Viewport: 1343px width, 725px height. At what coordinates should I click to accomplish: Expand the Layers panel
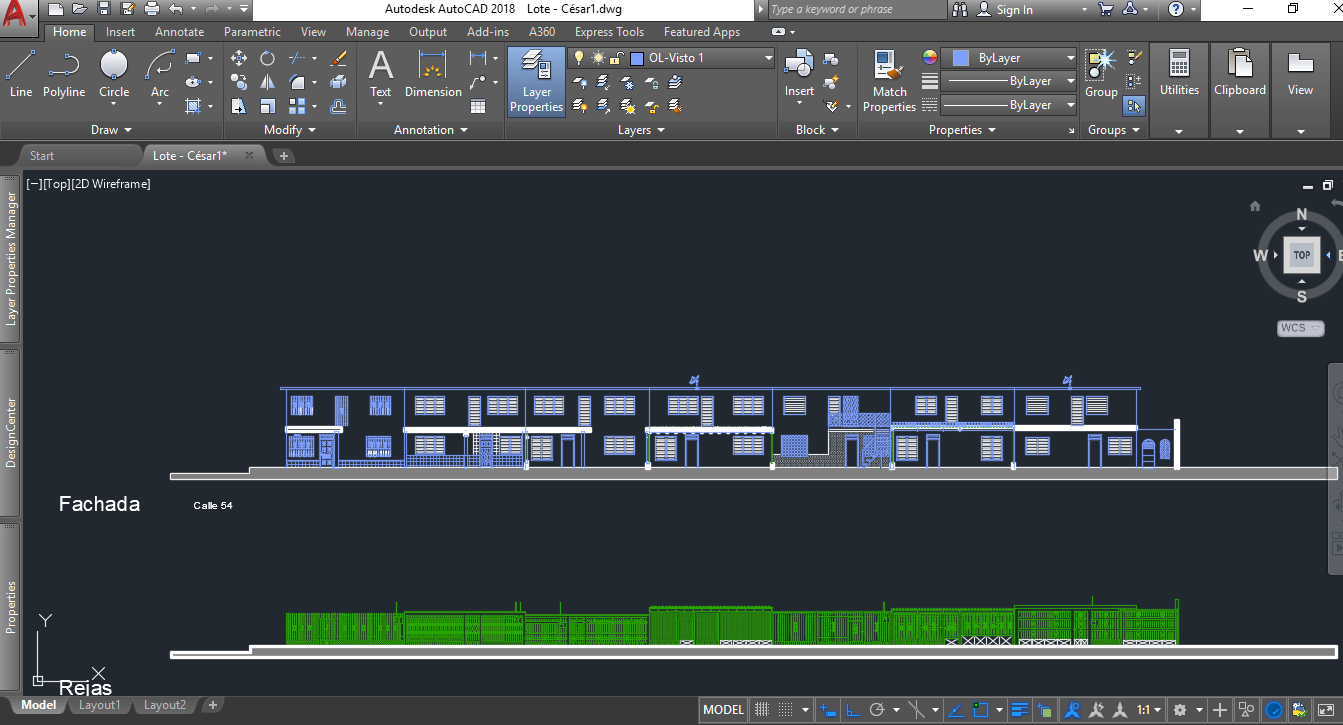click(641, 130)
